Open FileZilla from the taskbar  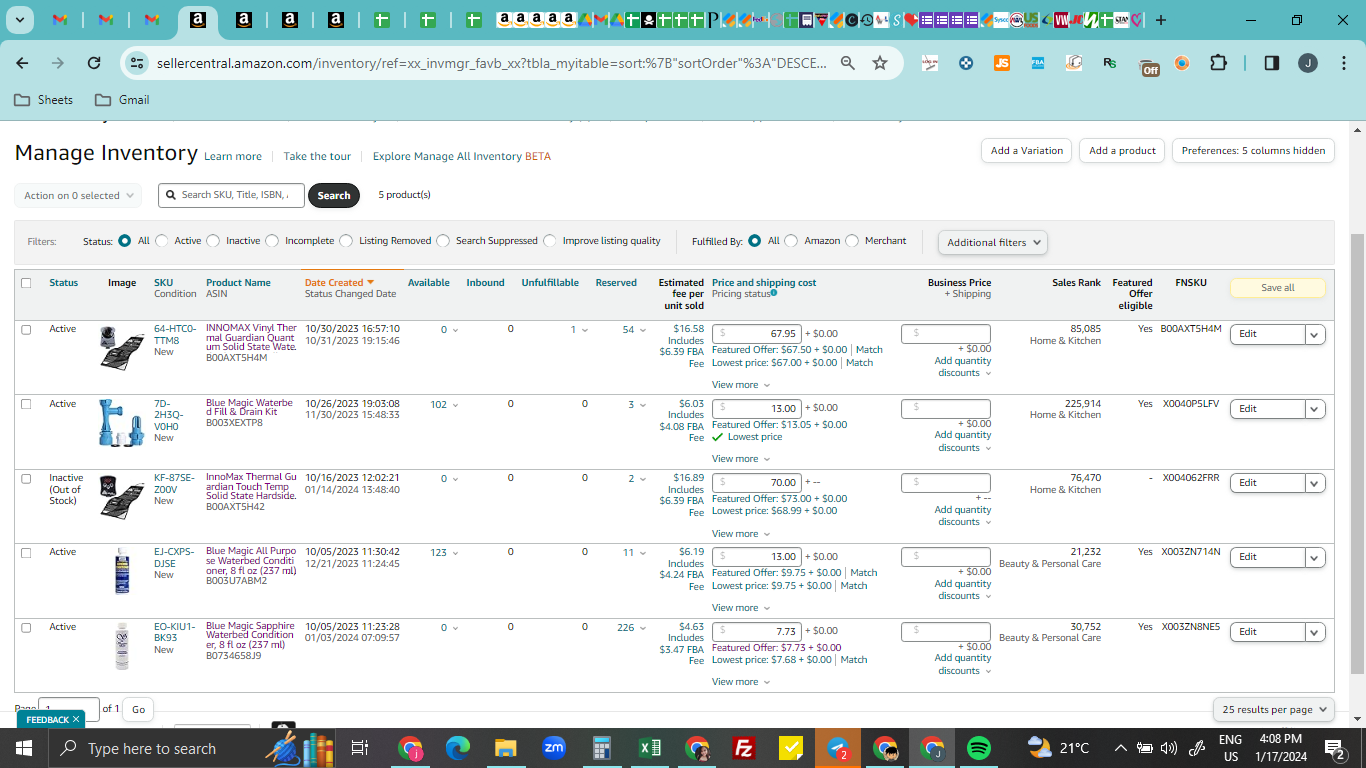point(743,748)
